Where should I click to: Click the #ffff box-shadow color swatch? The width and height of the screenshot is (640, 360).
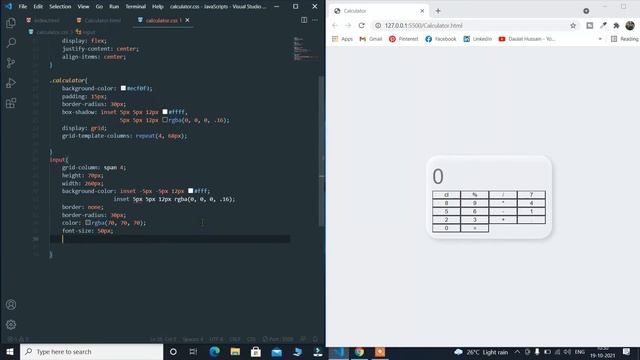click(x=165, y=112)
